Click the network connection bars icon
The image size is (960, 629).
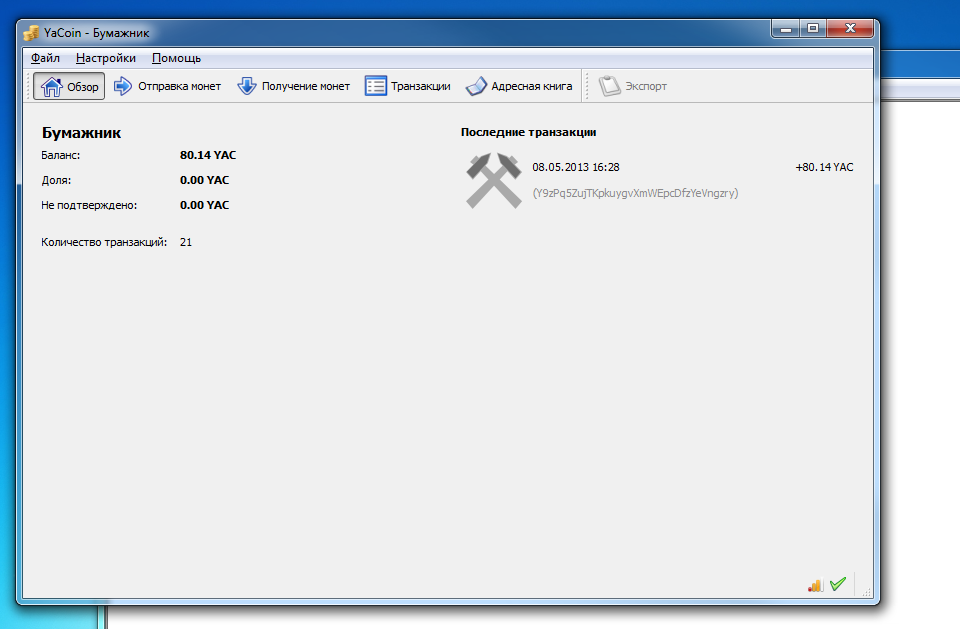pos(815,585)
